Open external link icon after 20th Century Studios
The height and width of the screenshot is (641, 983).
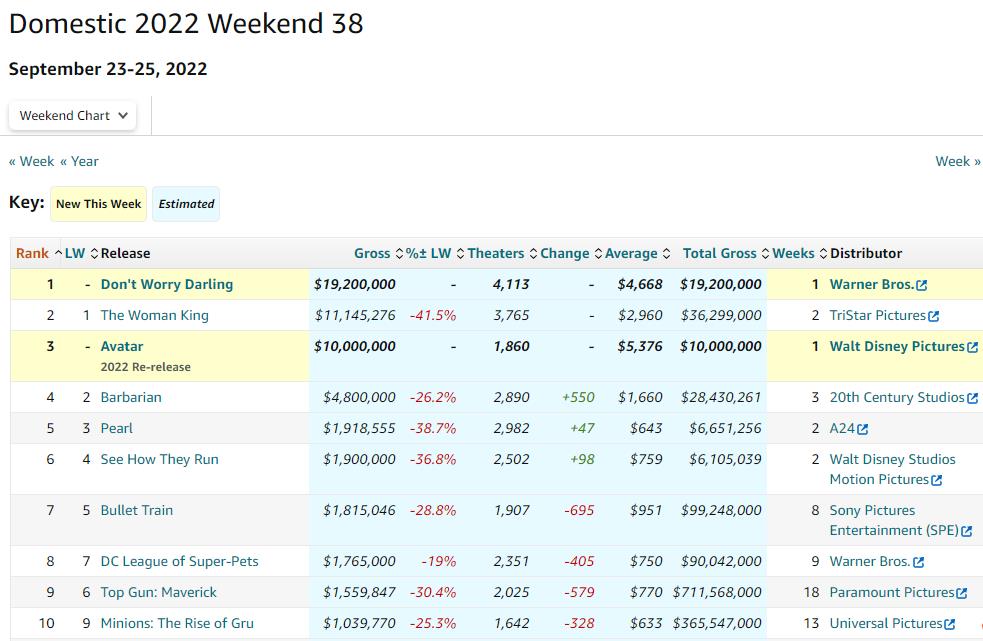click(972, 398)
